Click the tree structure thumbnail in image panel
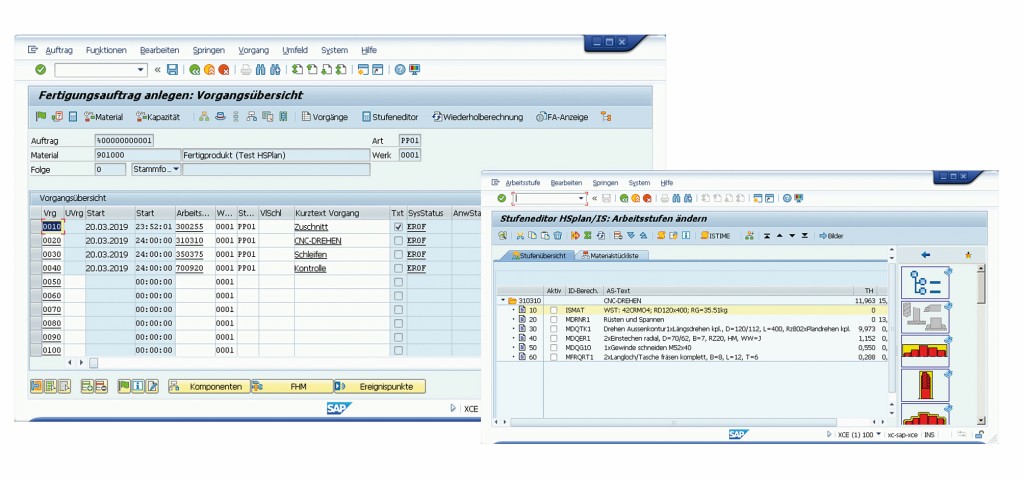The height and width of the screenshot is (479, 1024). 925,283
